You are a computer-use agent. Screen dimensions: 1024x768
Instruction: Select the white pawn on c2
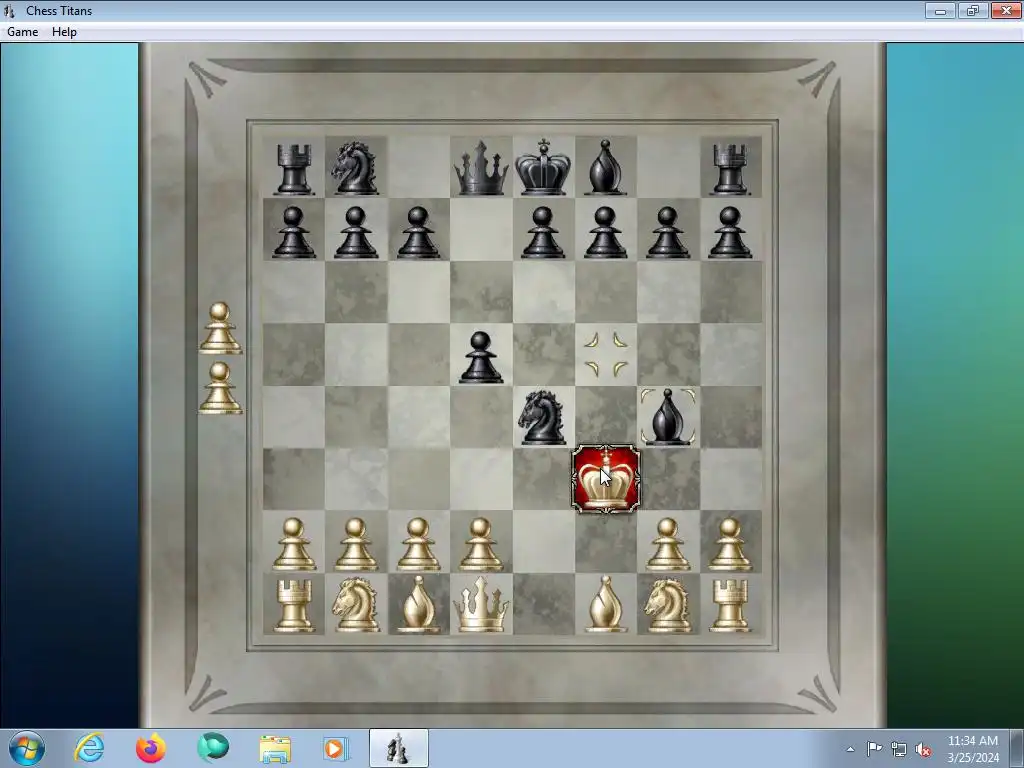coord(418,544)
